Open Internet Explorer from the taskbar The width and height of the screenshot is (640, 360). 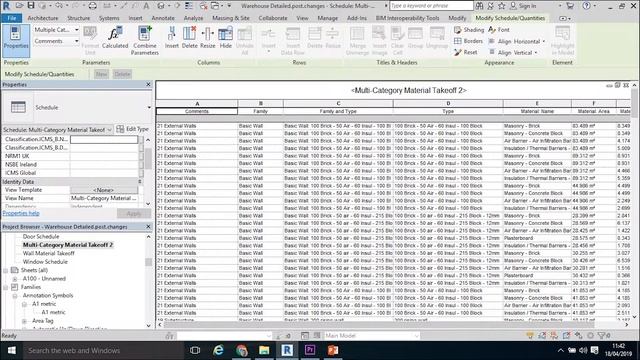218,350
